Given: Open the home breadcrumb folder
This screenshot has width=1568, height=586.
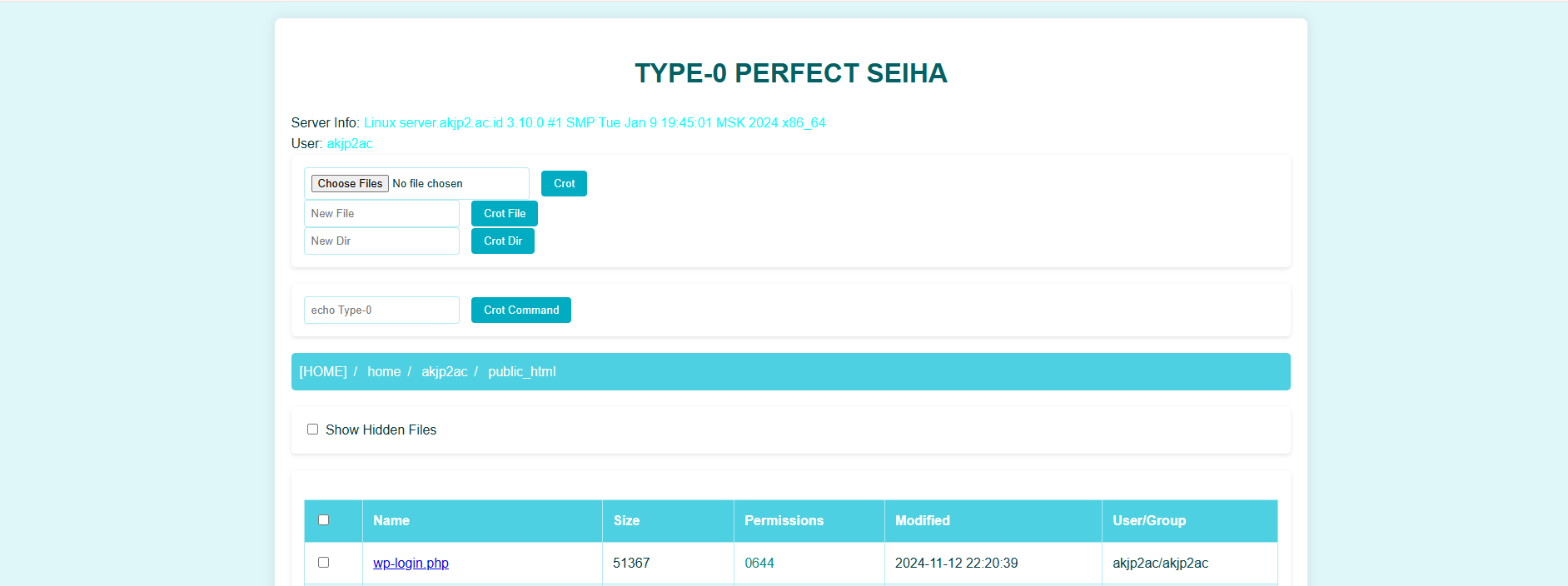Looking at the screenshot, I should 384,372.
